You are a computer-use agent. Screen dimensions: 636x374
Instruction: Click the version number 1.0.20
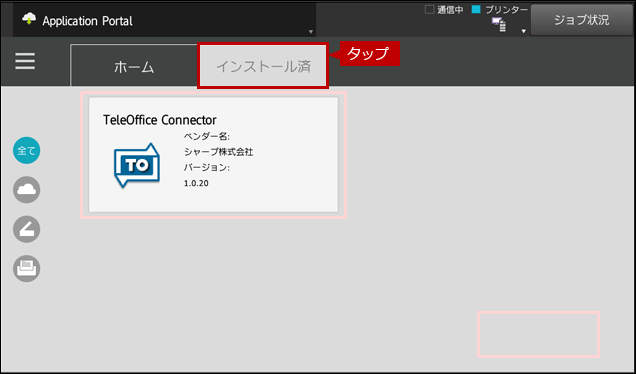[196, 183]
